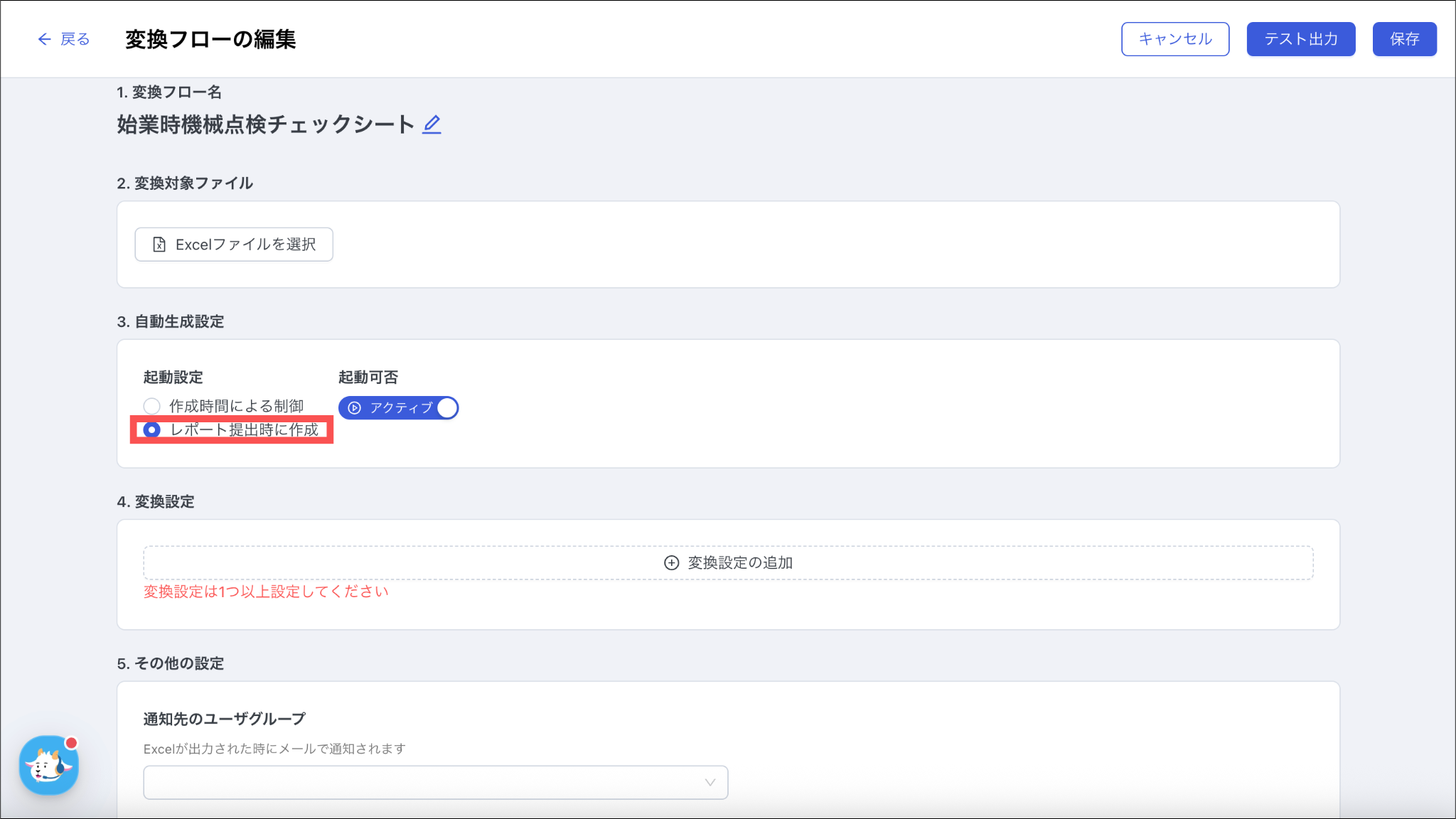The width and height of the screenshot is (1456, 819).
Task: Click the play icon inside アクティブ toggle
Action: pos(355,408)
